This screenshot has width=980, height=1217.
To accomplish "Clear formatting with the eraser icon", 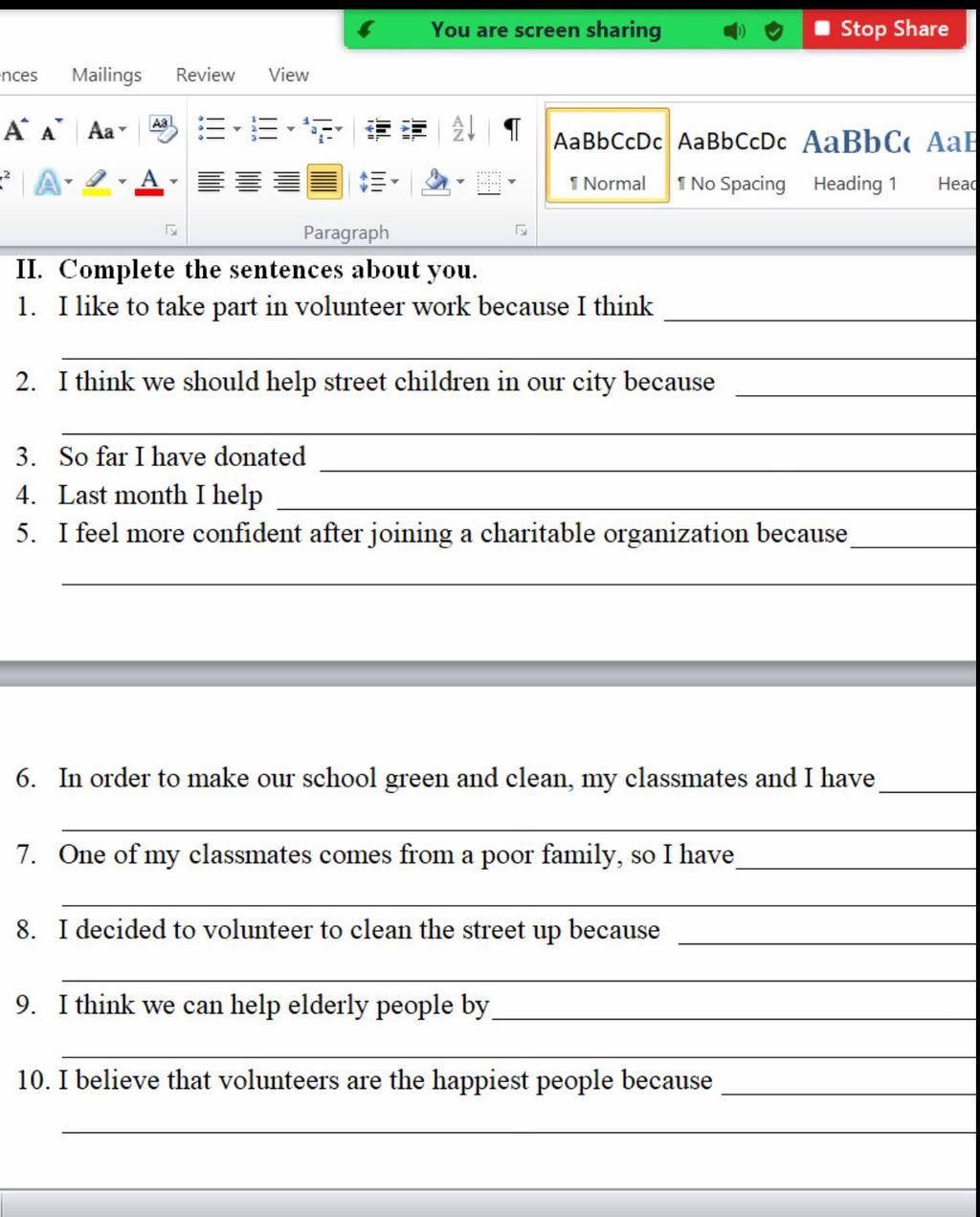I will pos(163,129).
